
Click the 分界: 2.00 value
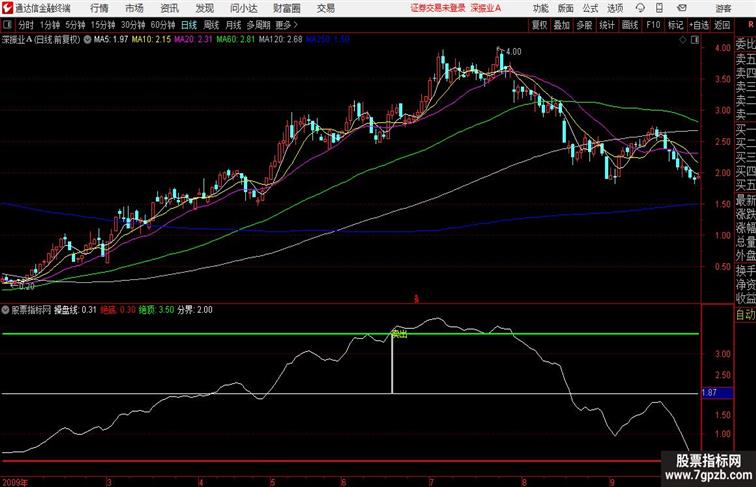[x=195, y=310]
